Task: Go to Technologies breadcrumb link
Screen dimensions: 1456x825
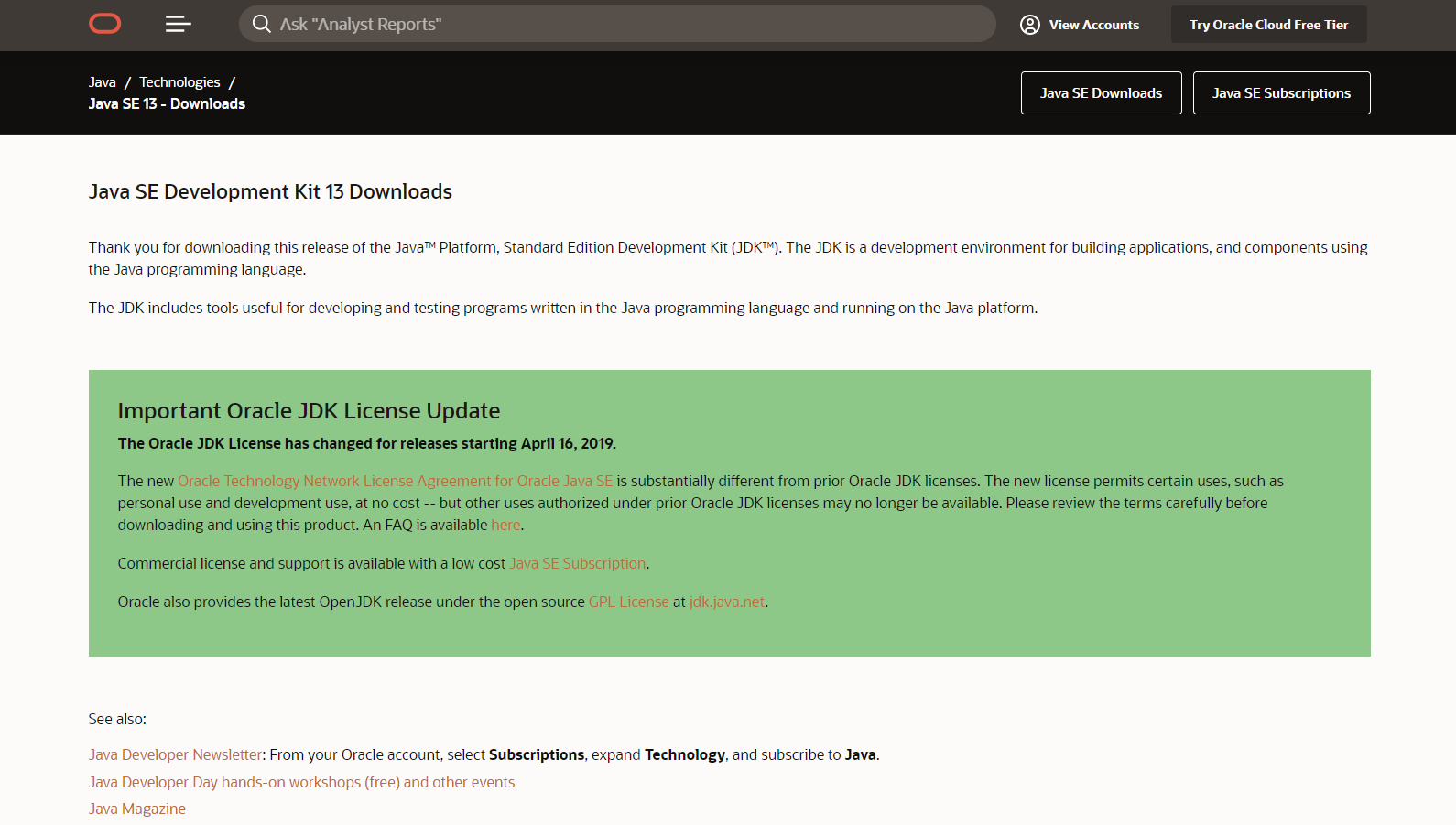Action: click(179, 82)
